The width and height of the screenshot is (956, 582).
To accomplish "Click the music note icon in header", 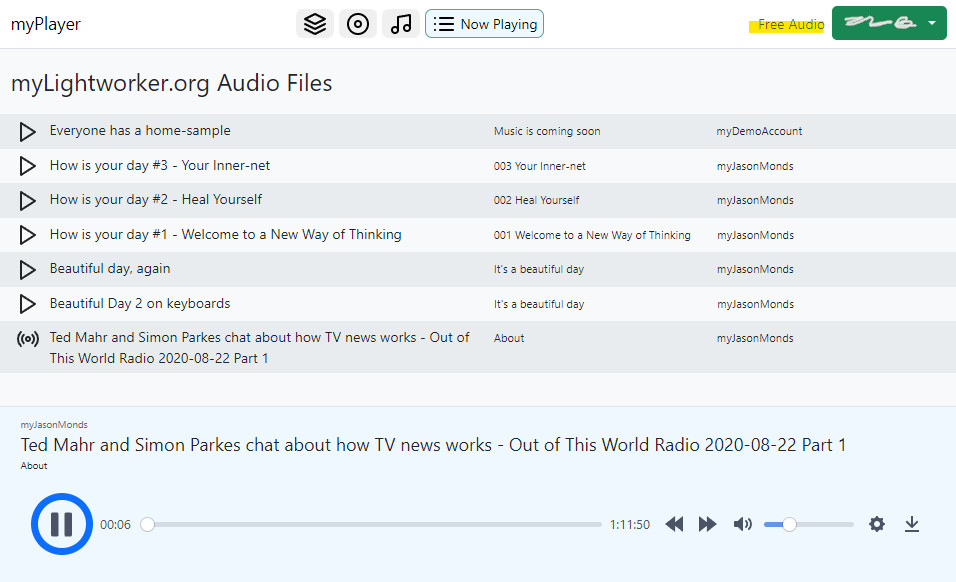I will (401, 24).
